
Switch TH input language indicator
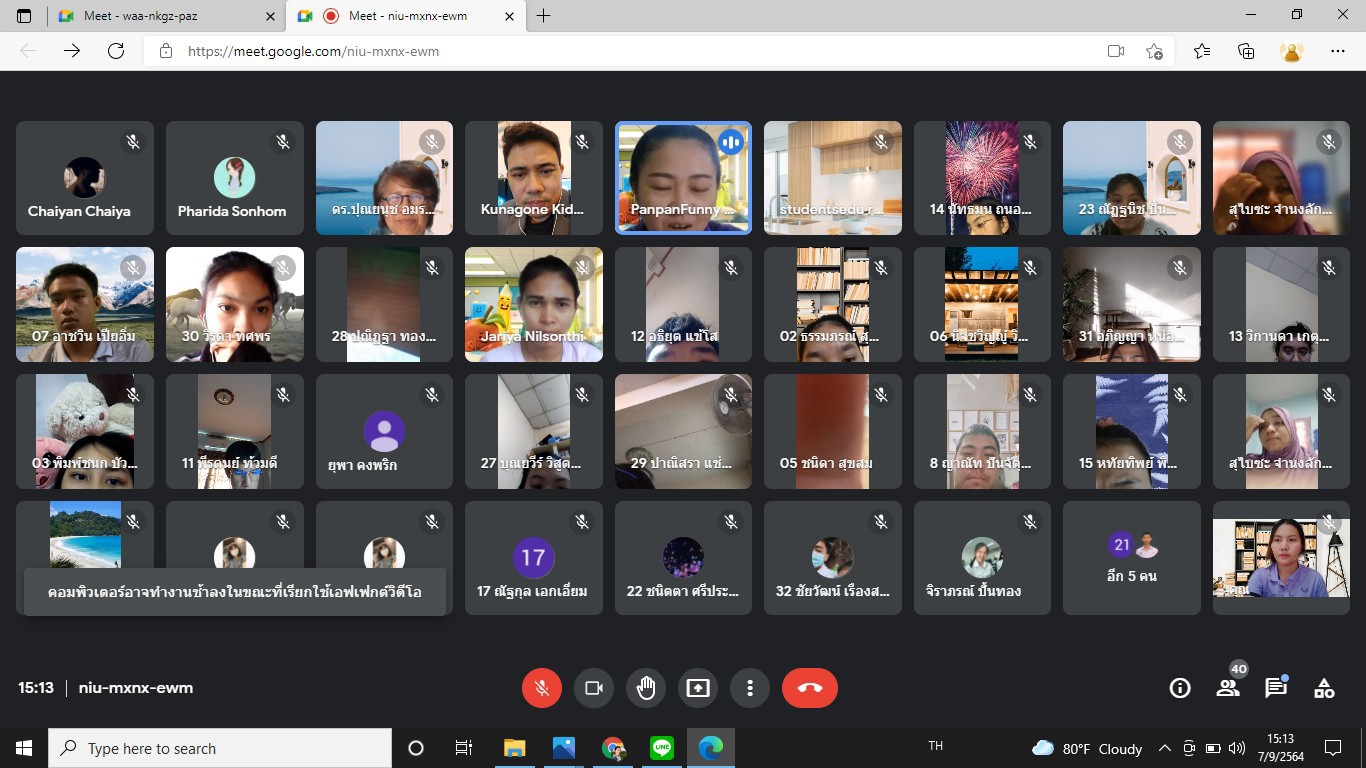[x=936, y=746]
